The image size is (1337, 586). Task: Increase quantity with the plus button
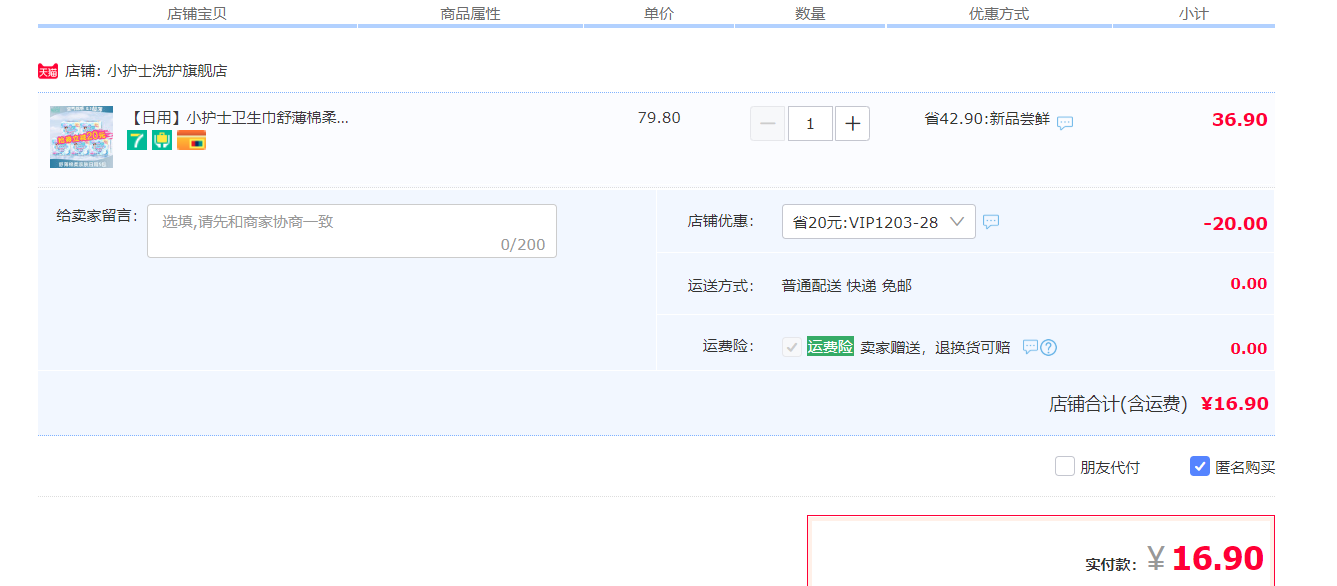852,124
